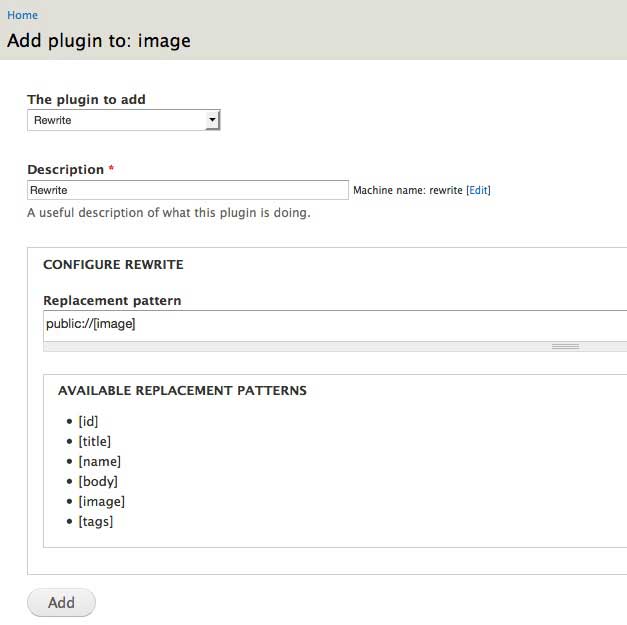627x625 pixels.
Task: Select the [body] replacement pattern text
Action: (98, 481)
